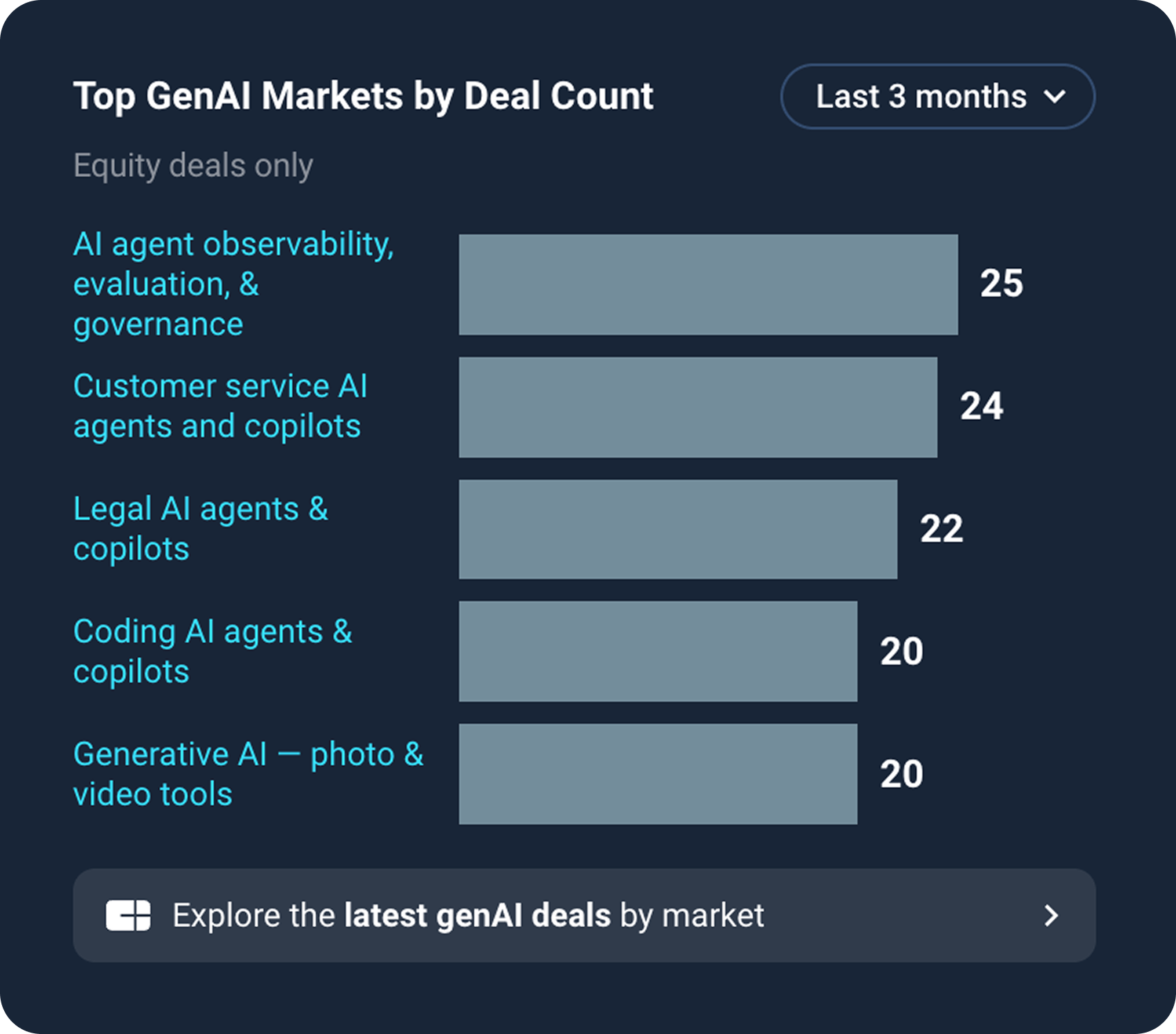
Task: Go to Coding AI agents & copilots market
Action: coord(212,651)
